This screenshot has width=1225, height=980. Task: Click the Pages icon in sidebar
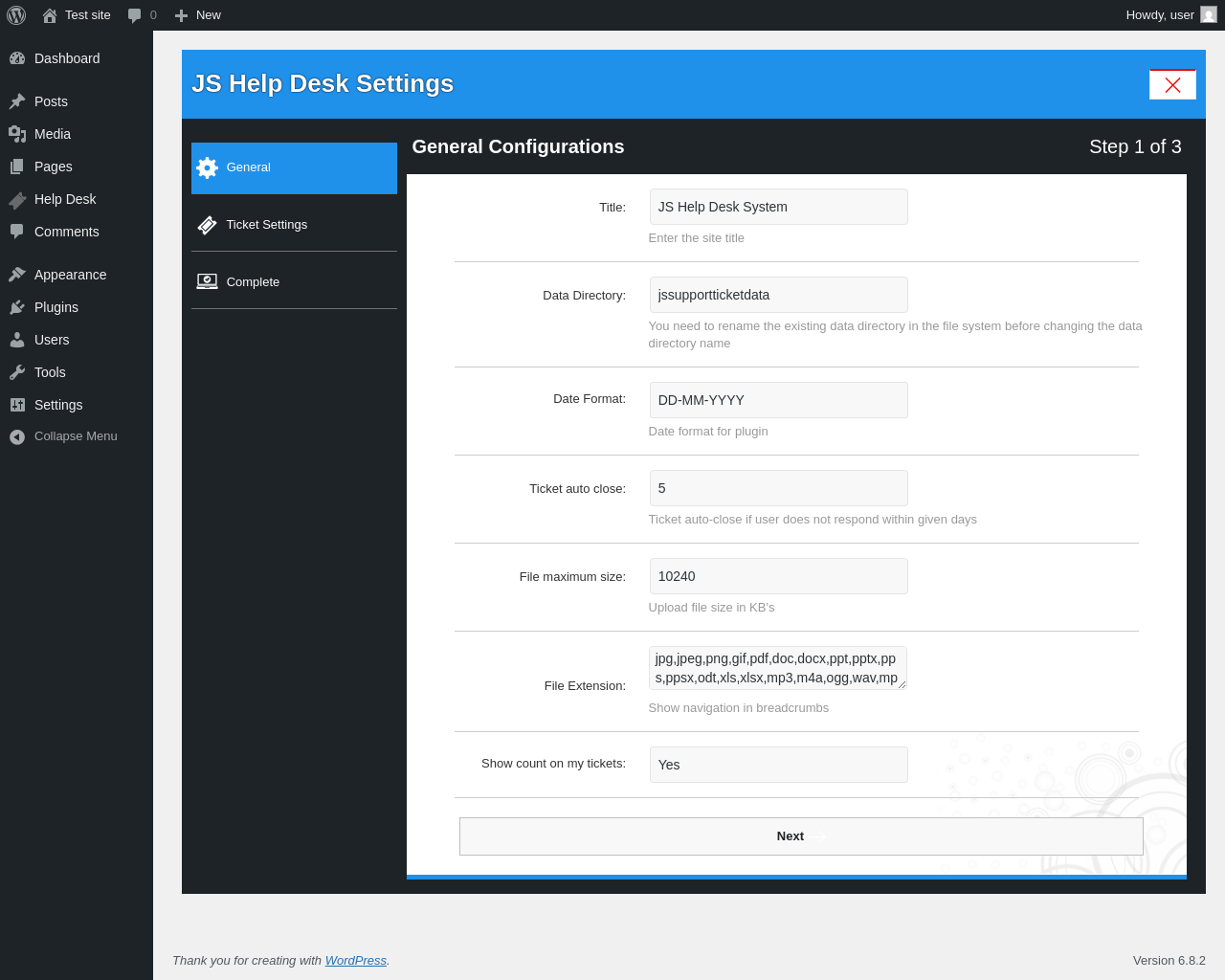point(17,167)
